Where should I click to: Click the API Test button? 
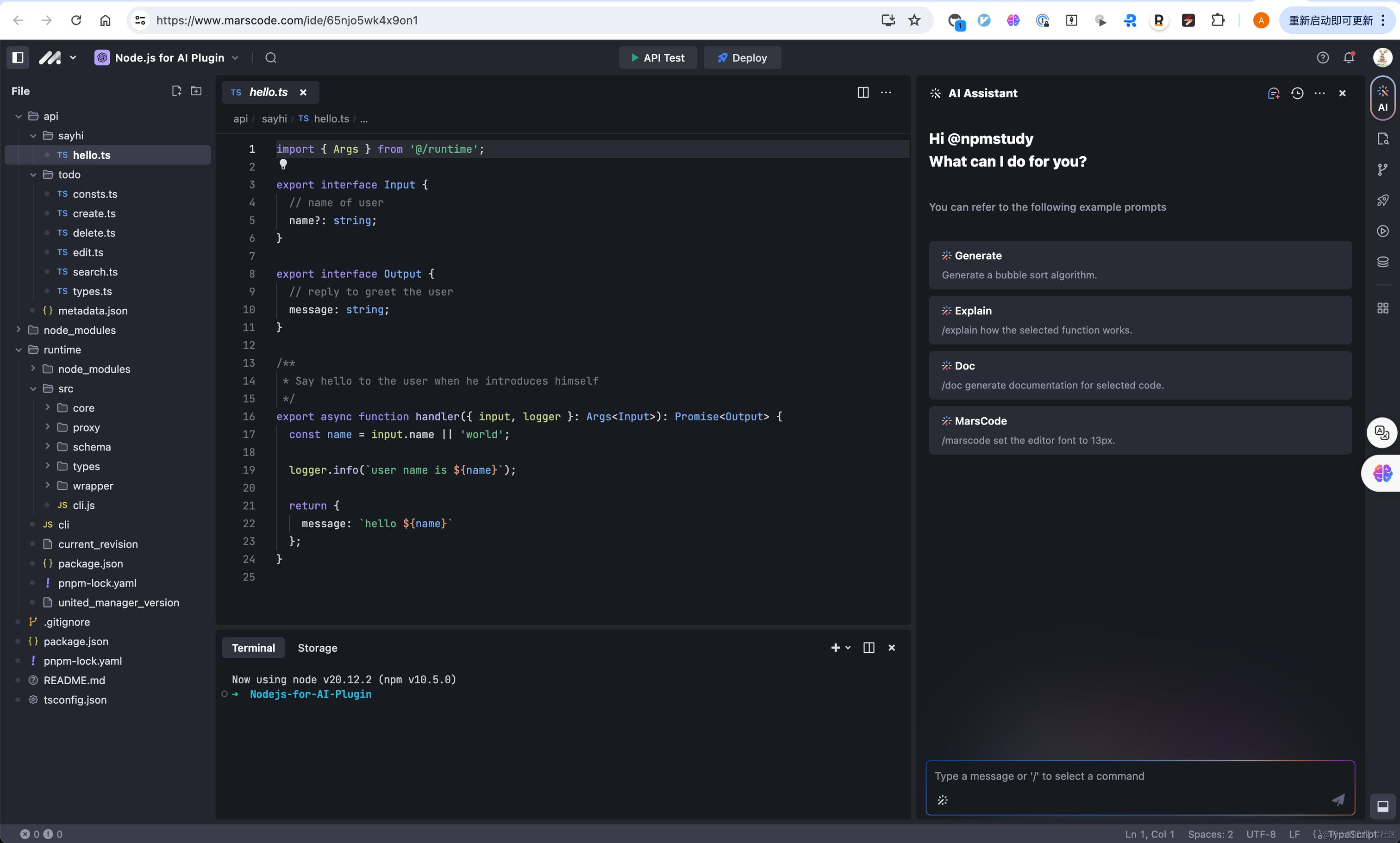658,57
